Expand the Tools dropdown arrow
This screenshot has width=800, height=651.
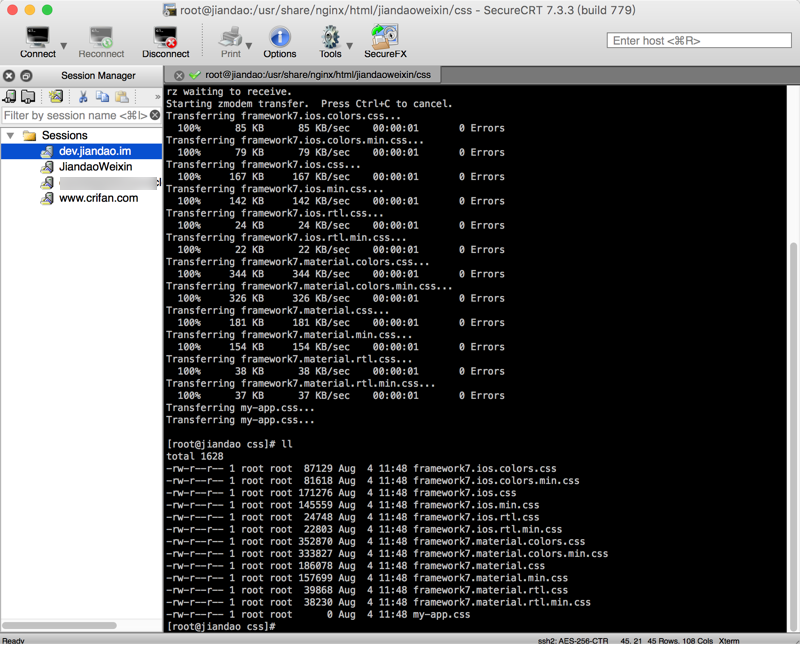(349, 46)
